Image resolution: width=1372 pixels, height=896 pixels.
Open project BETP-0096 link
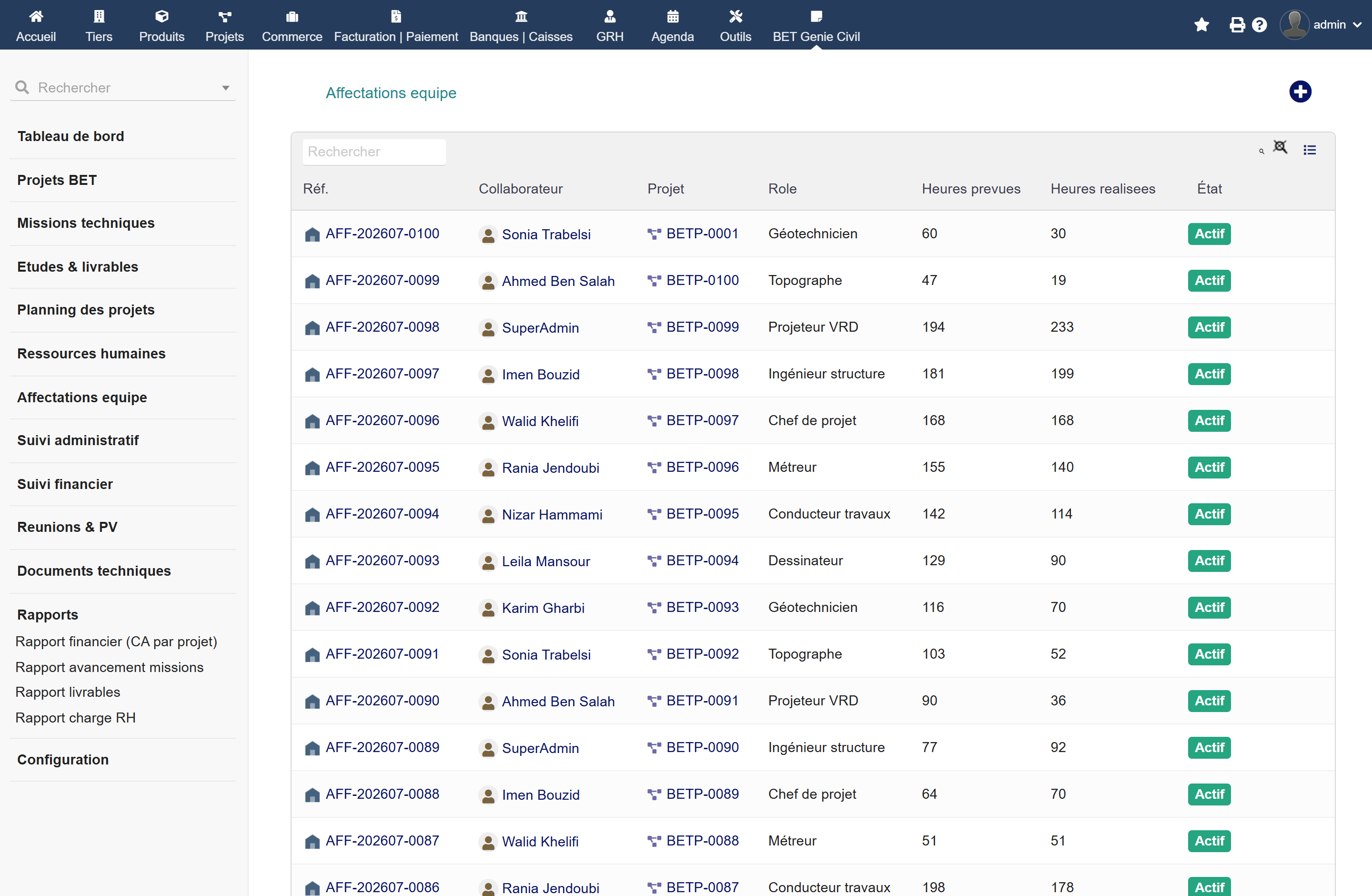point(702,467)
